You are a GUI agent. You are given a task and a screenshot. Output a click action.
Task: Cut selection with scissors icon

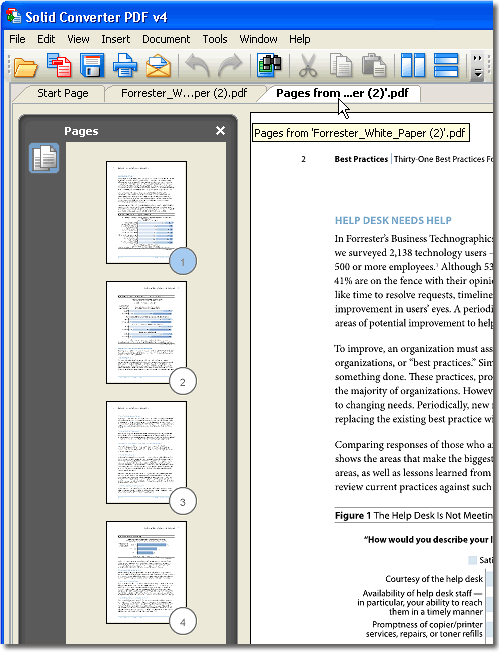pyautogui.click(x=308, y=66)
